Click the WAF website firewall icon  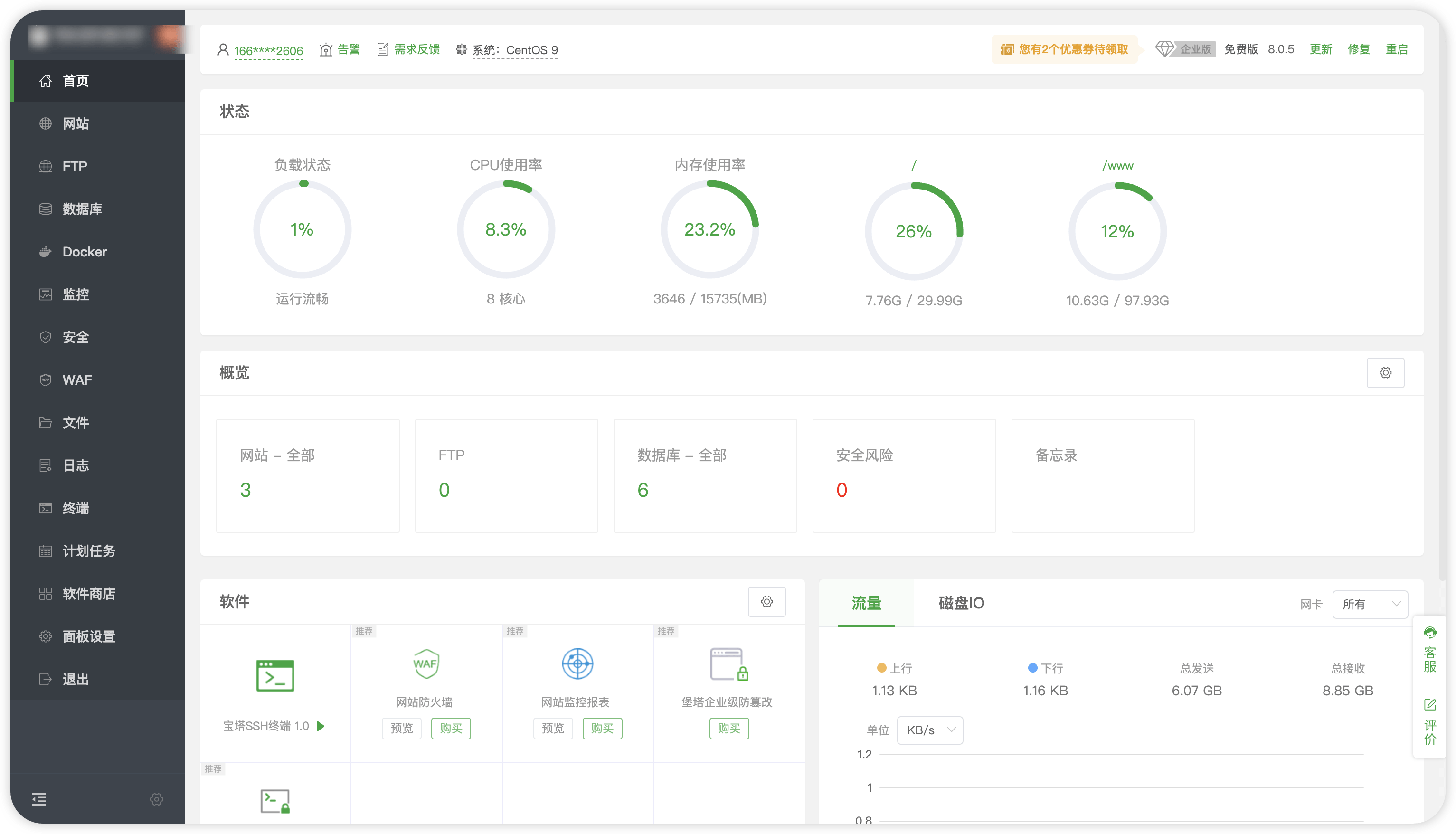pos(425,664)
